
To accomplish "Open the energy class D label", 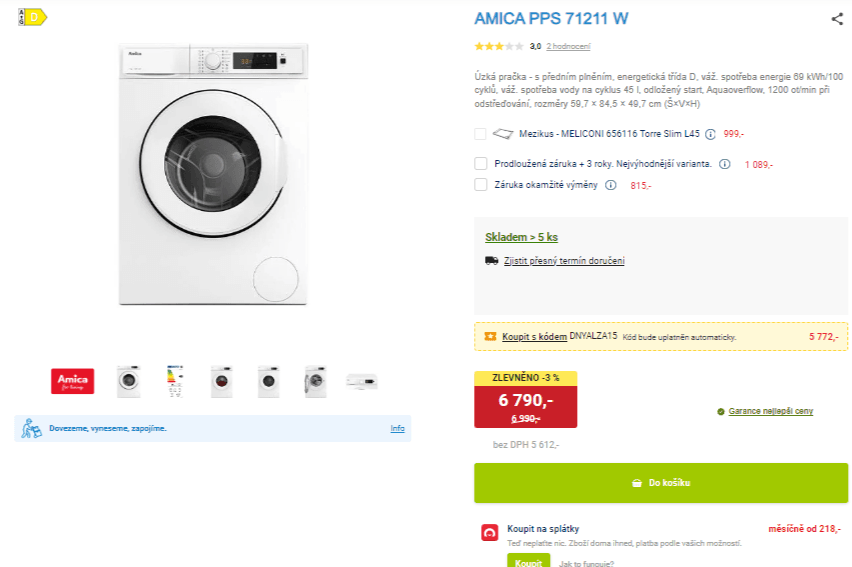I will click(33, 16).
